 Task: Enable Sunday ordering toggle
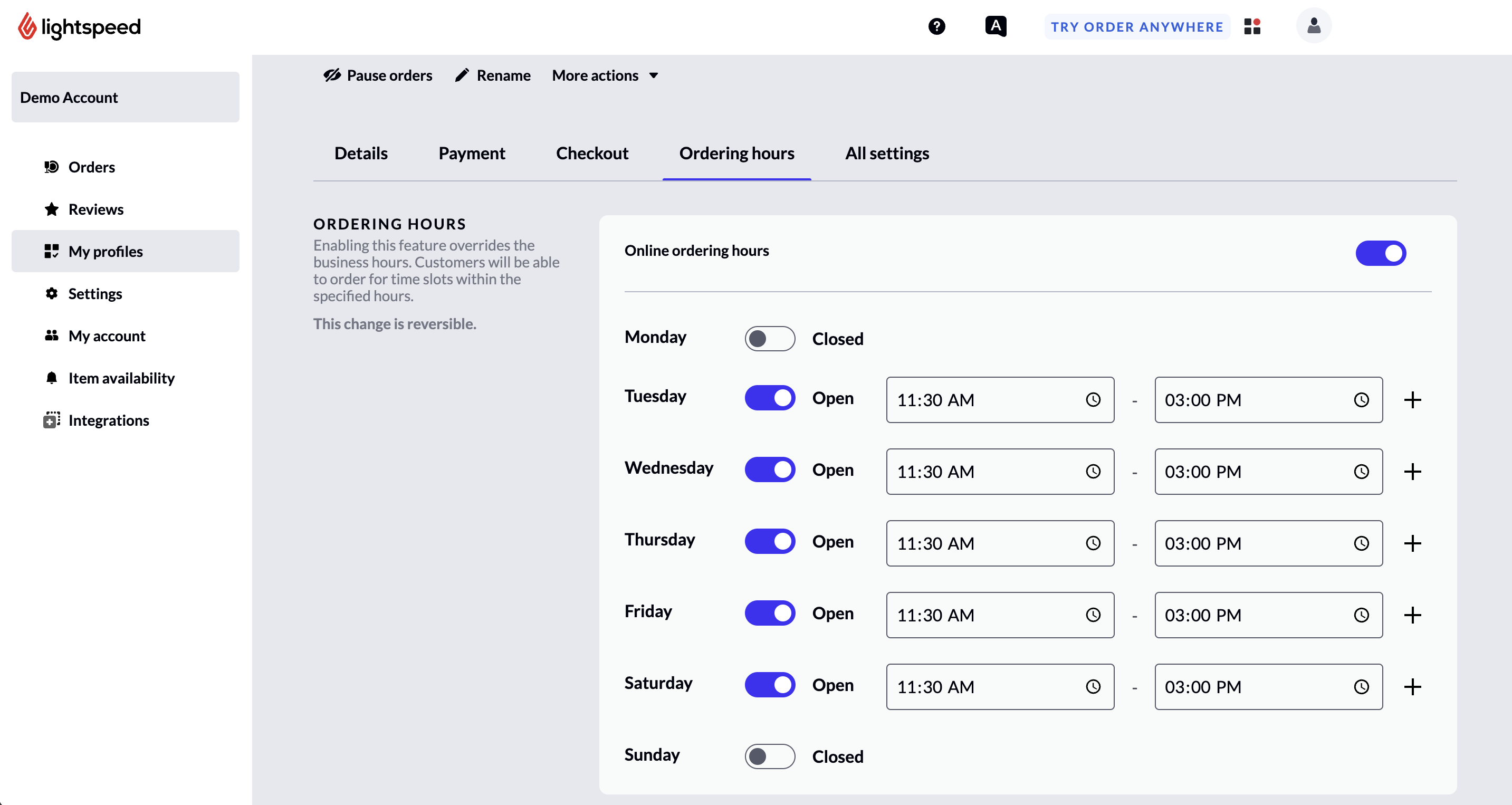tap(770, 756)
